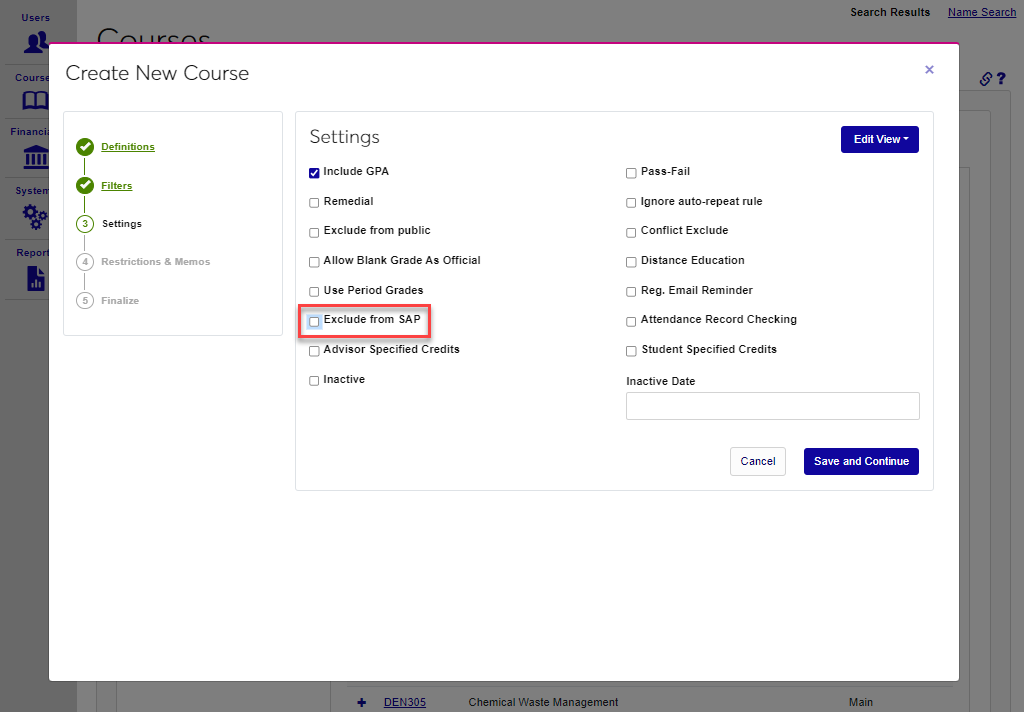Click the help question mark icon
The width and height of the screenshot is (1024, 712).
click(x=1000, y=79)
